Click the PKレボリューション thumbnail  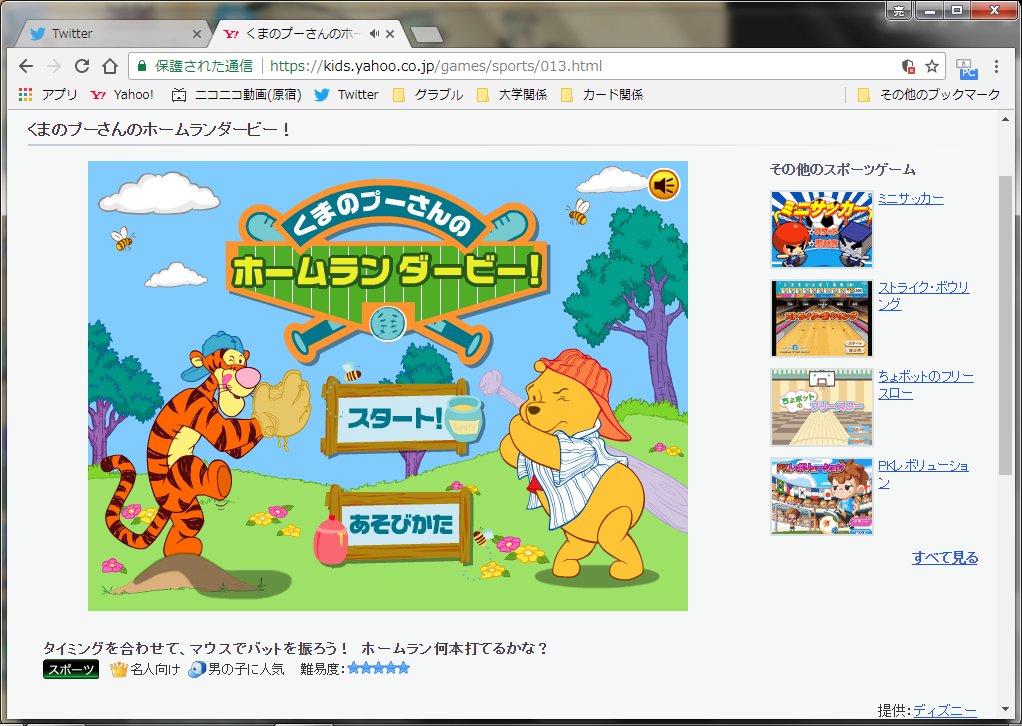tap(821, 496)
